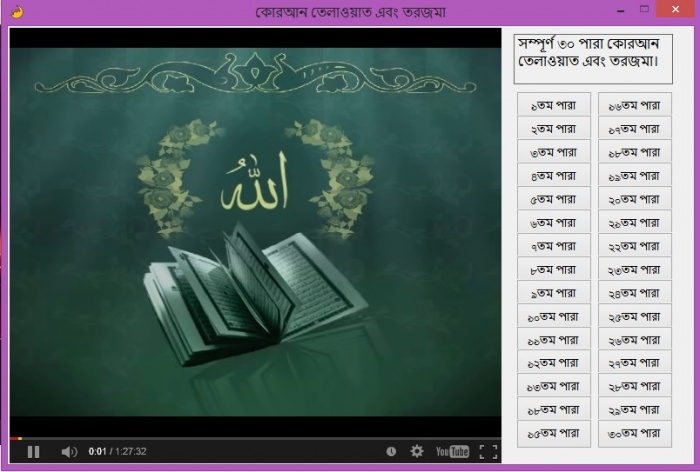700x472 pixels.
Task: Click the video frame showing the Quran
Action: 255,232
